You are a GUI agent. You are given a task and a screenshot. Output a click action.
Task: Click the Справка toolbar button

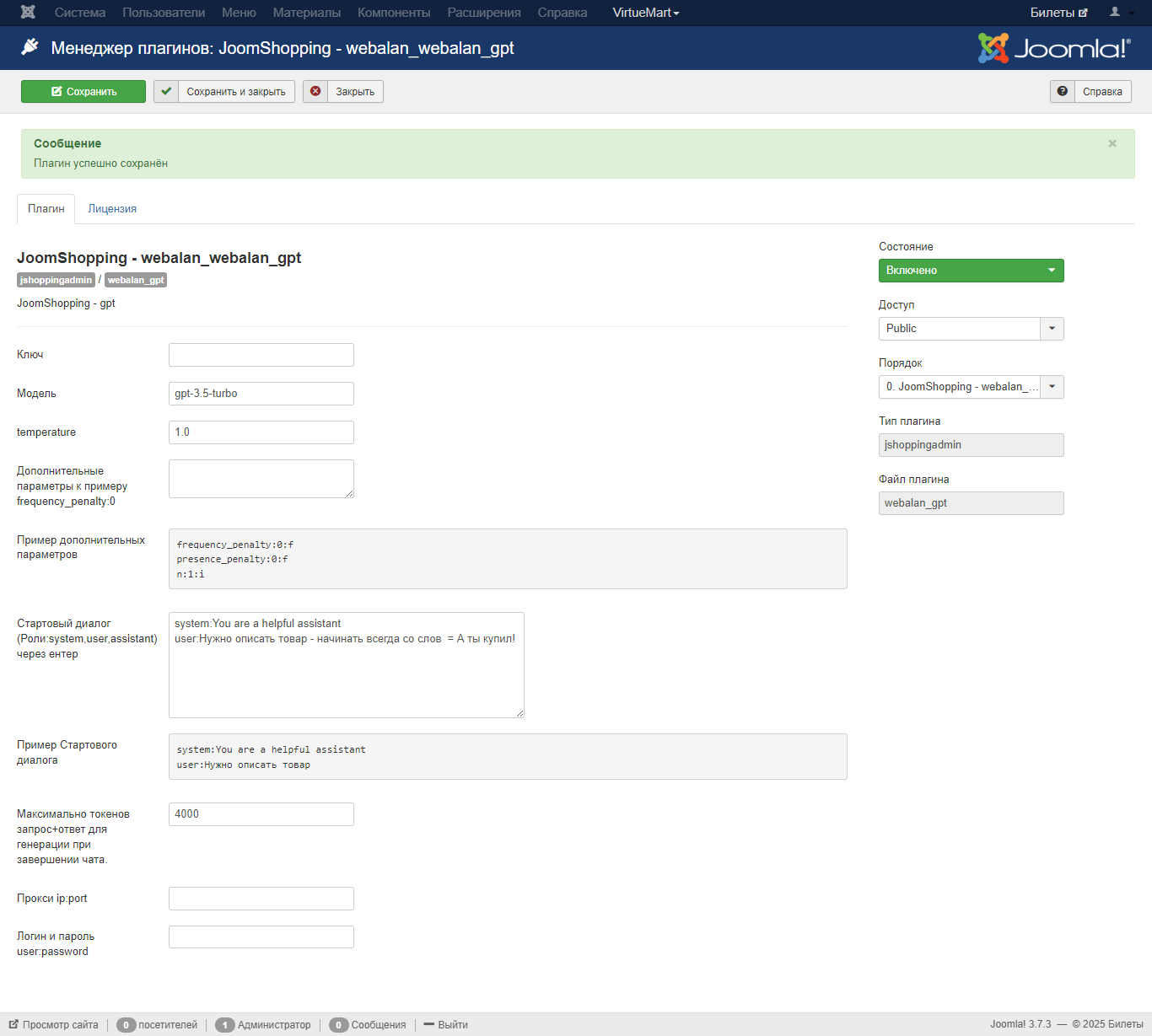(1090, 91)
